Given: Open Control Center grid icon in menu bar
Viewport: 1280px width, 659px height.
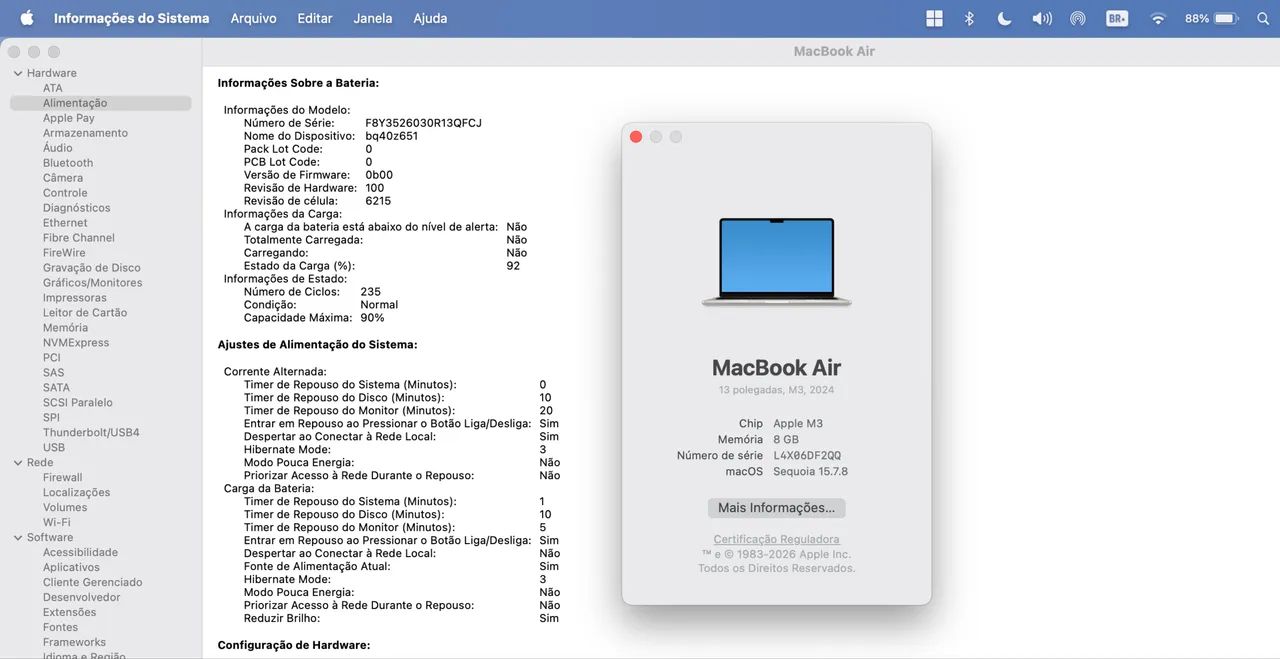Looking at the screenshot, I should click(x=934, y=18).
